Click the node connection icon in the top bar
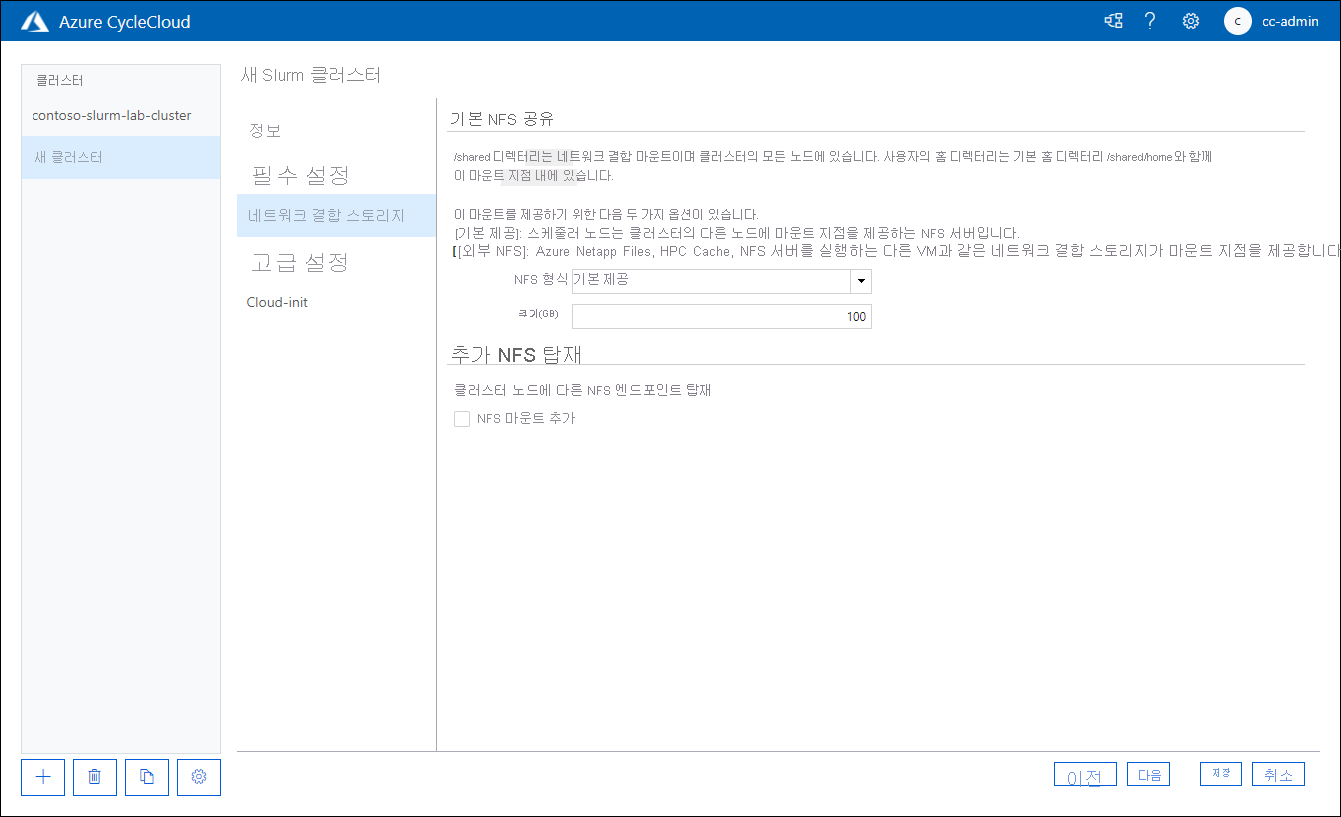Viewport: 1341px width, 817px height. pyautogui.click(x=1112, y=20)
